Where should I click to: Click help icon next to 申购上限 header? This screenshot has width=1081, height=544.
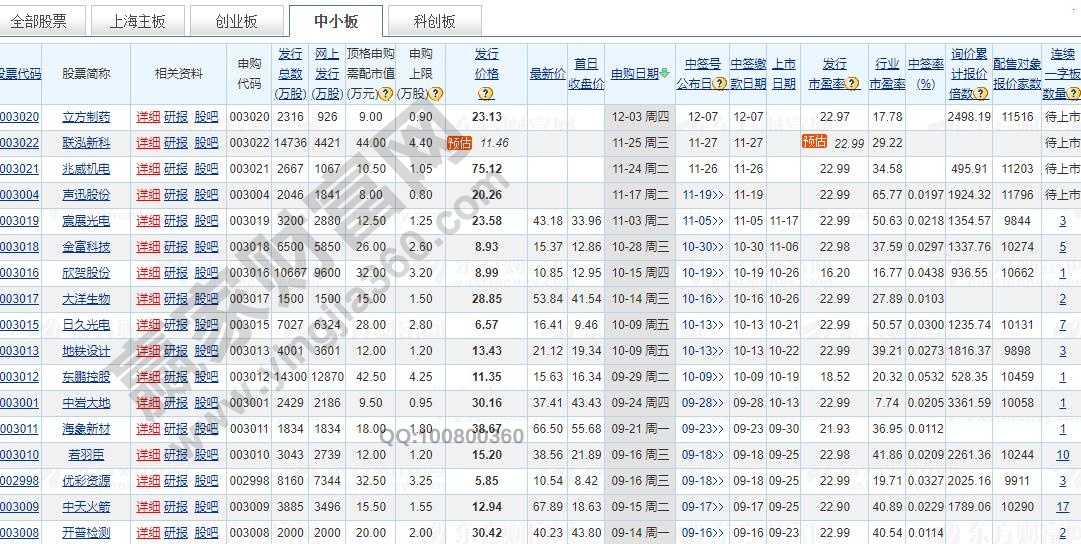[x=435, y=94]
